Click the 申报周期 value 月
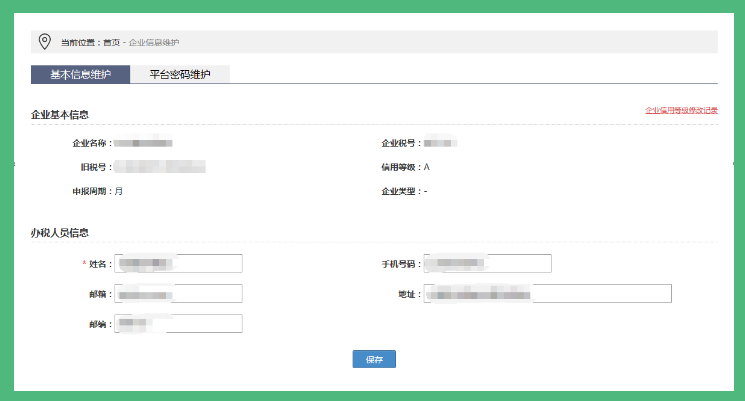The width and height of the screenshot is (745, 401). click(x=119, y=191)
